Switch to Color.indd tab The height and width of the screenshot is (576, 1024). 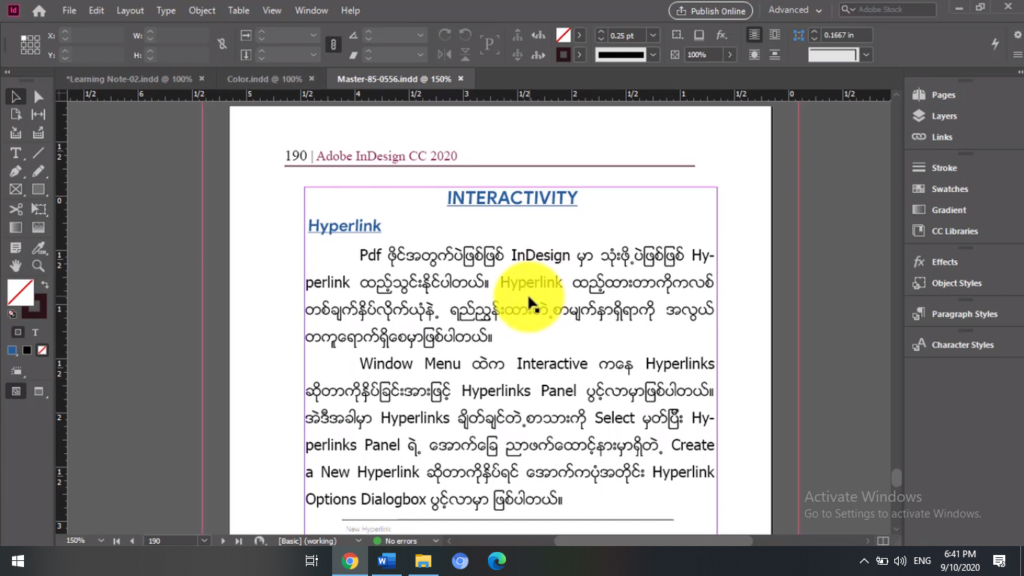pyautogui.click(x=264, y=78)
